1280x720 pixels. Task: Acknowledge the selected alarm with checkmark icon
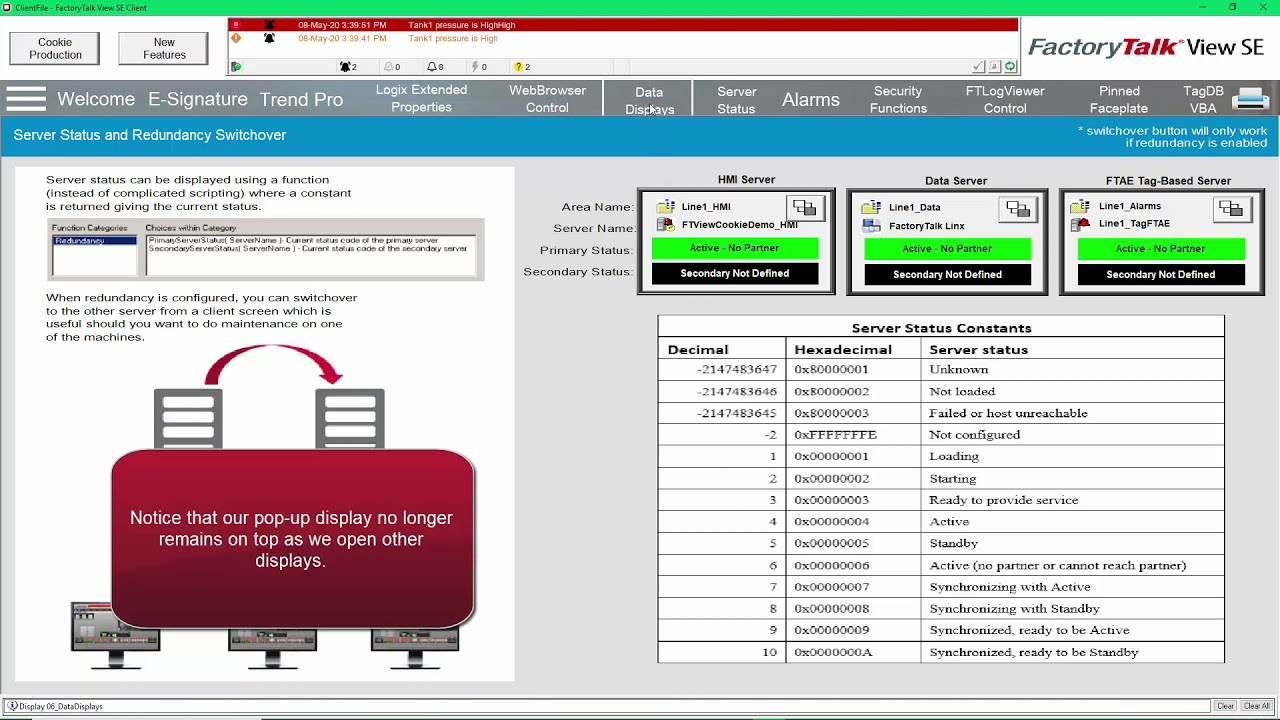tap(978, 67)
